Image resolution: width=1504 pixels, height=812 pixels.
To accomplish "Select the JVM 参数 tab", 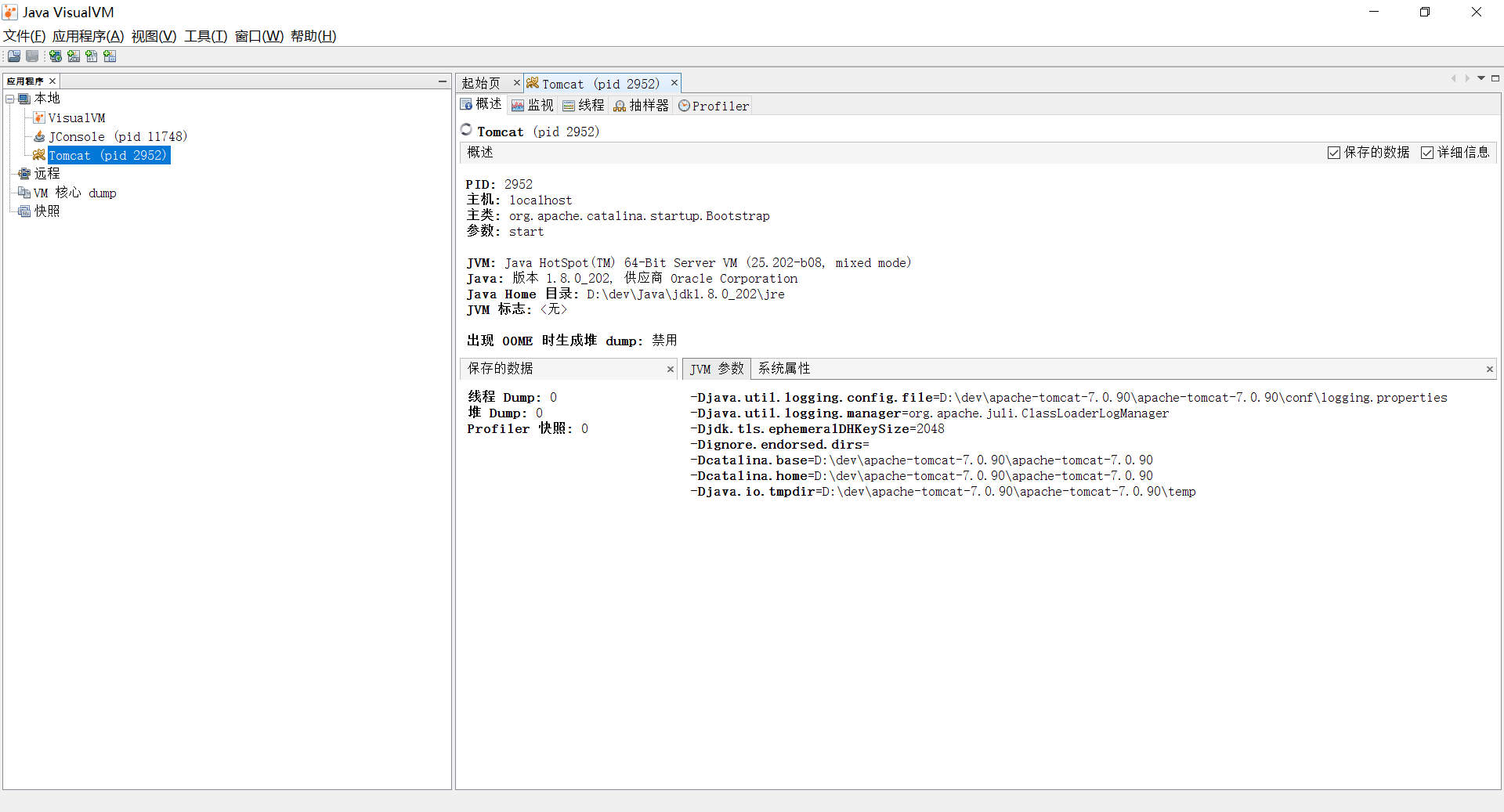I will tap(717, 369).
